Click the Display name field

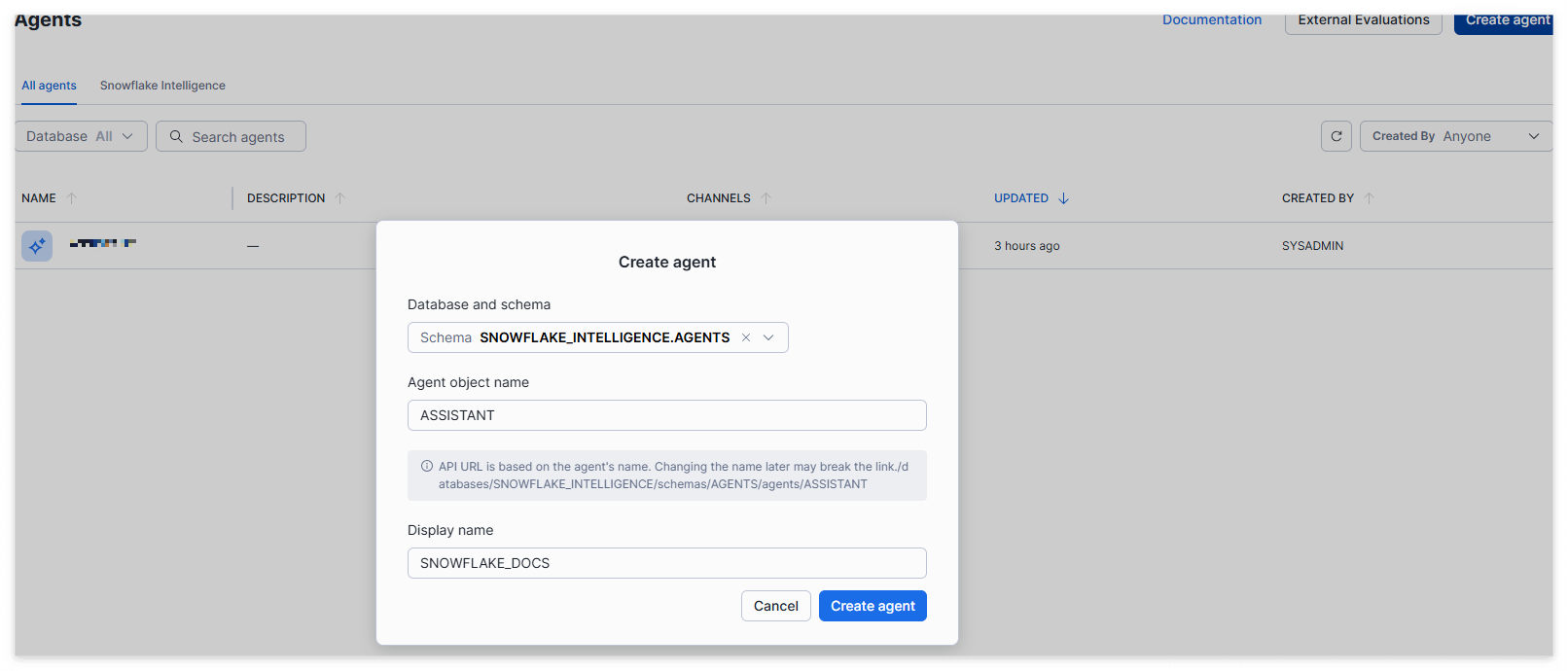coord(666,563)
